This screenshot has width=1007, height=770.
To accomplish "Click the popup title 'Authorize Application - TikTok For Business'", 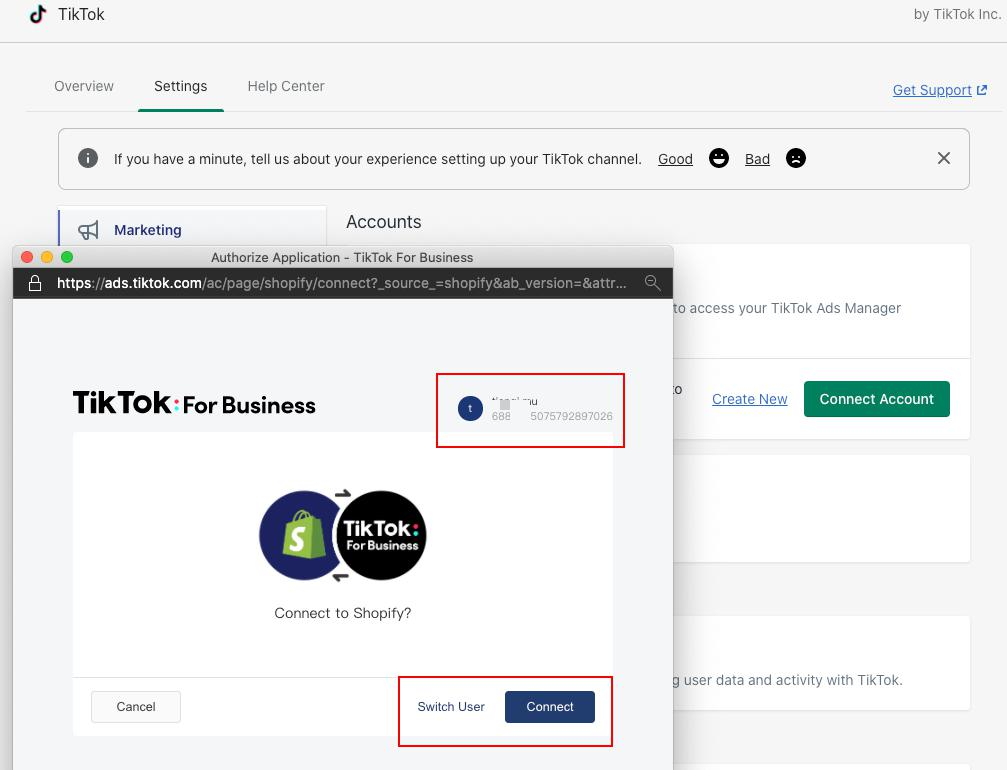I will point(342,258).
